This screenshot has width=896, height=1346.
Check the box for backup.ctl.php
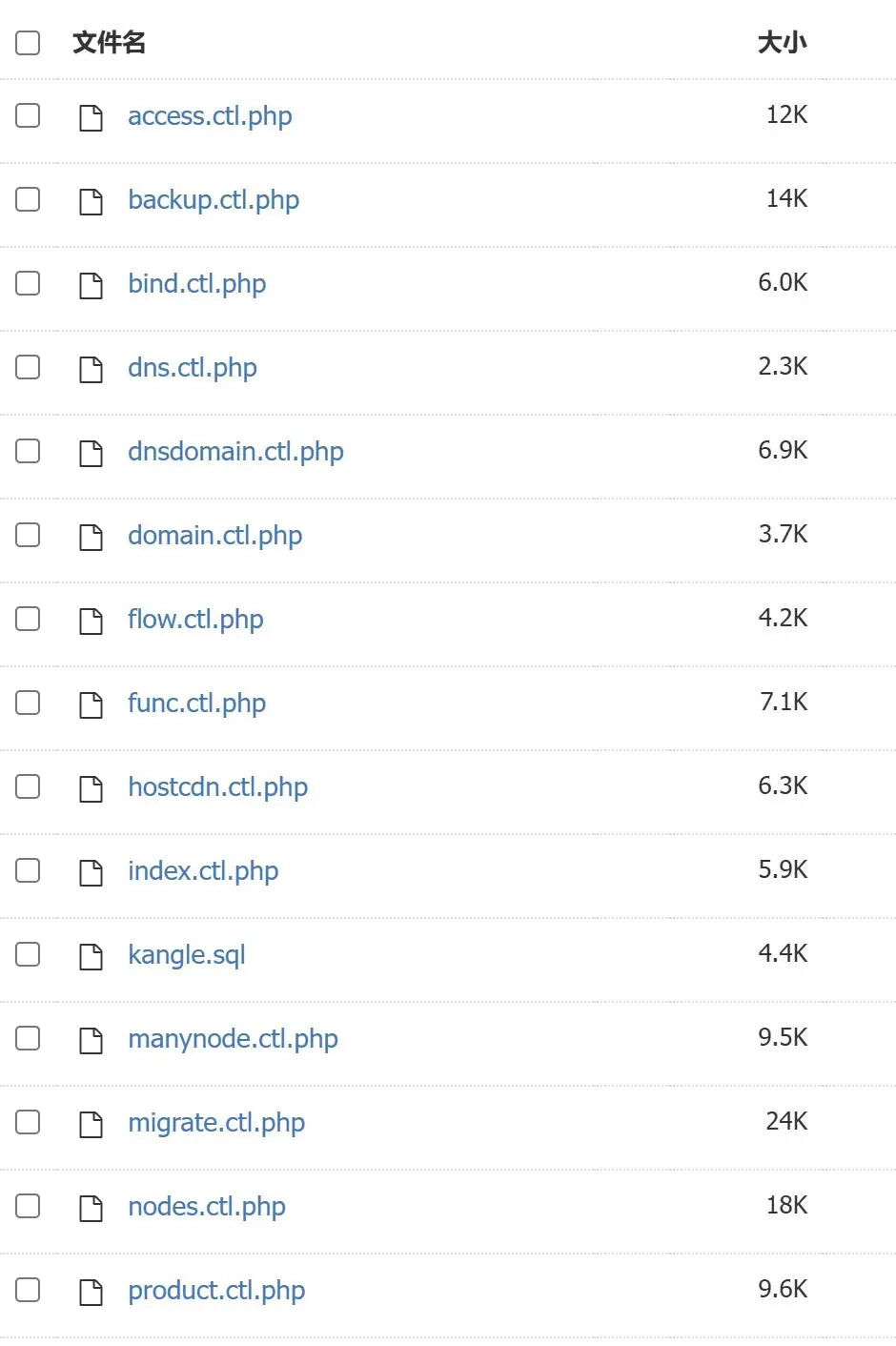(28, 199)
